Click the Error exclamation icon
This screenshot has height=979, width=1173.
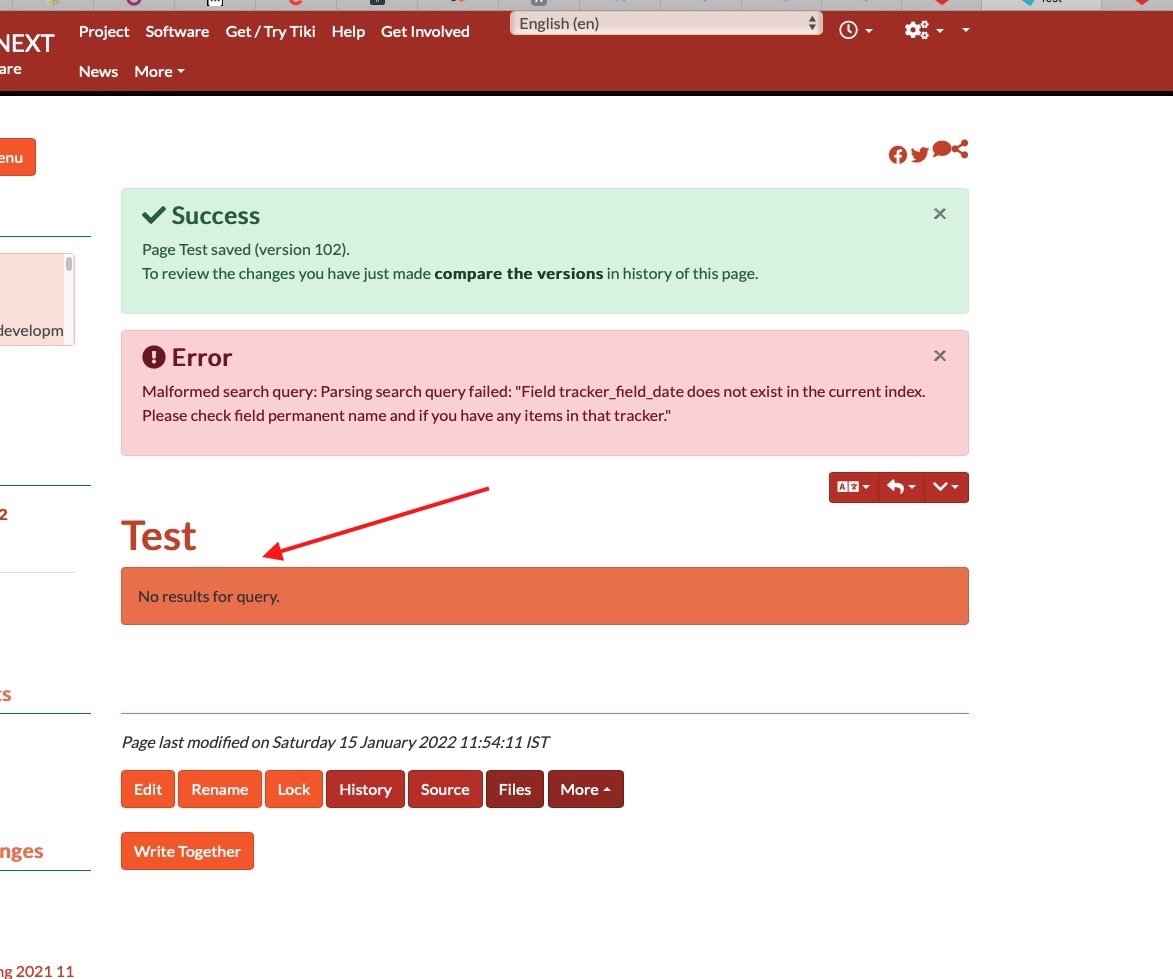(x=153, y=357)
